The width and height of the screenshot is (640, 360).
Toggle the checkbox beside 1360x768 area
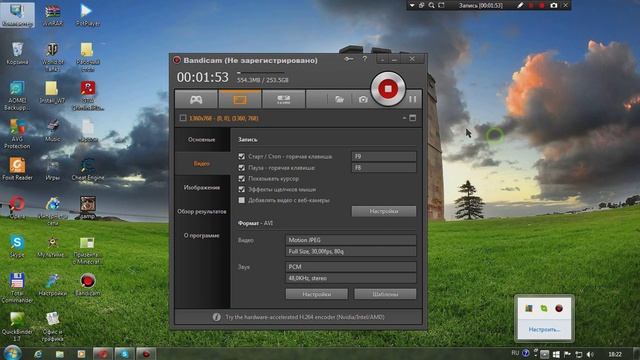[x=183, y=118]
